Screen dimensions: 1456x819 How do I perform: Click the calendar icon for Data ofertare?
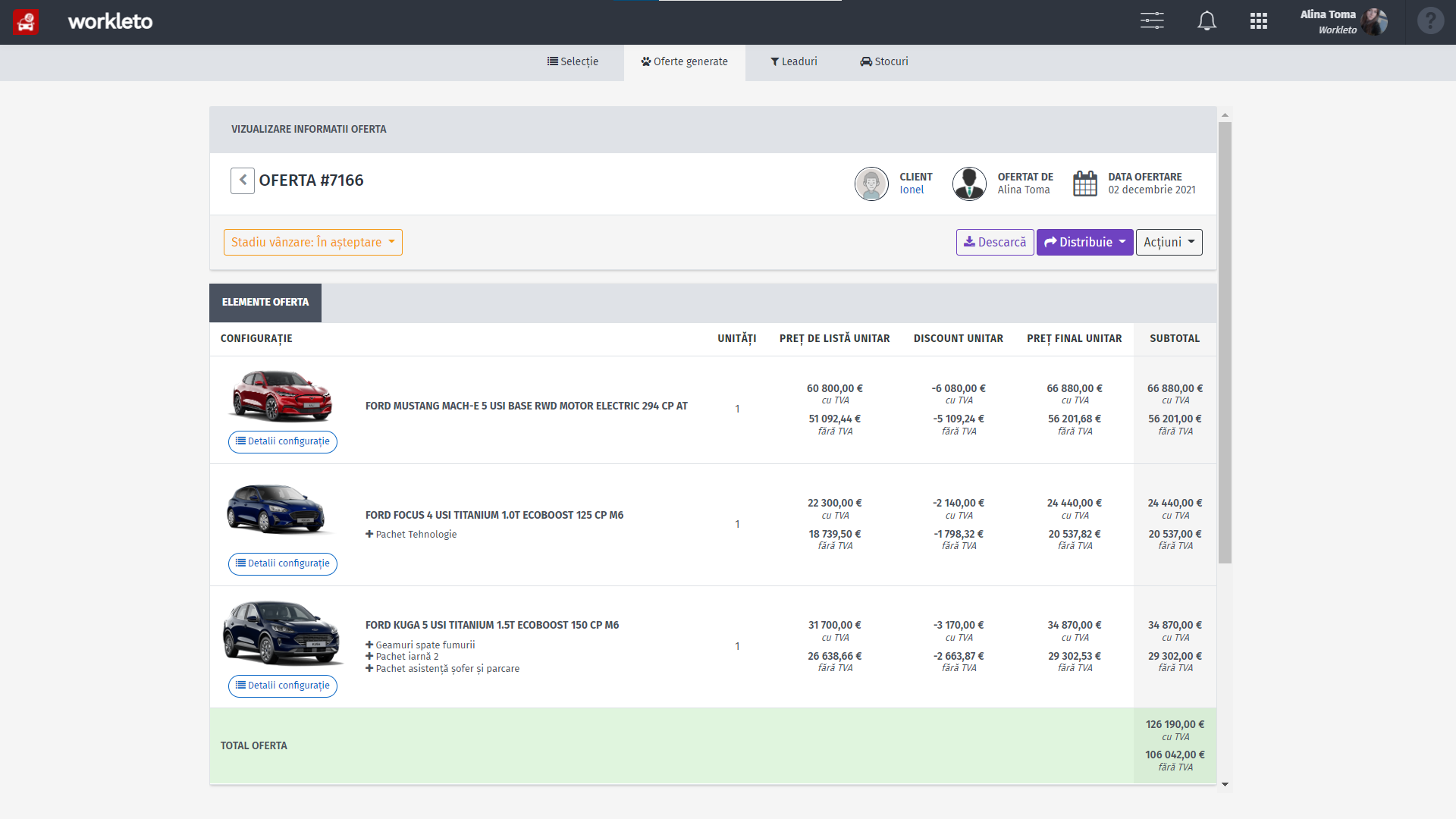click(1085, 184)
